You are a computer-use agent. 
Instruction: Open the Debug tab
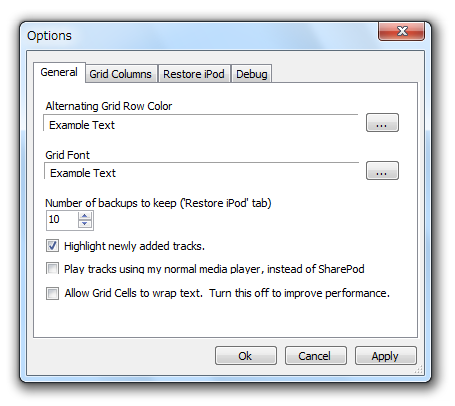(252, 74)
